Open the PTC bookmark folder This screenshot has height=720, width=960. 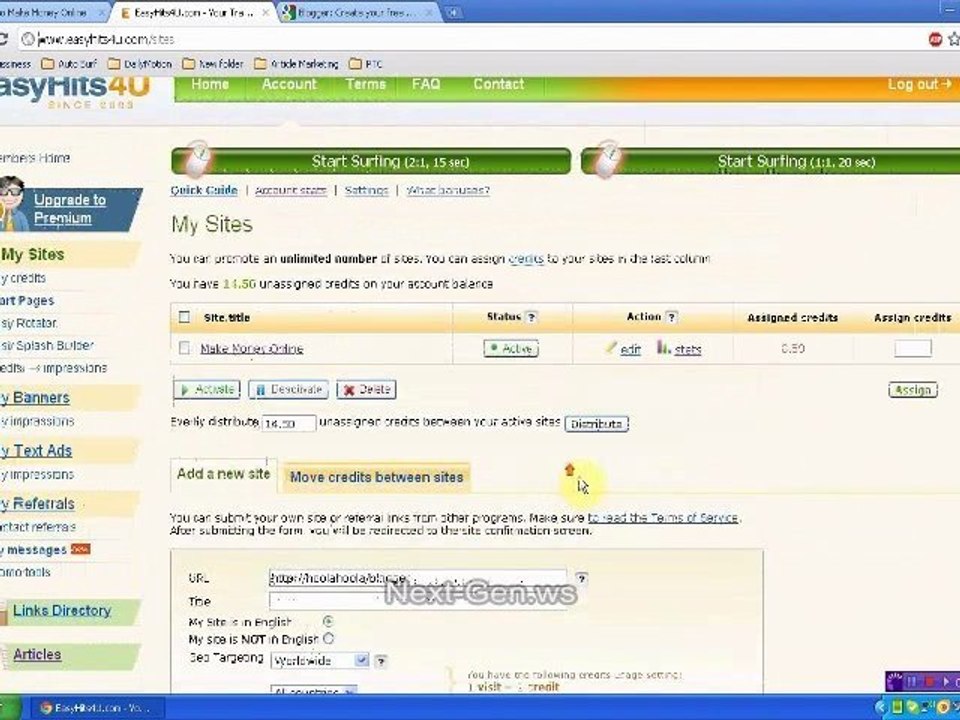click(x=366, y=64)
